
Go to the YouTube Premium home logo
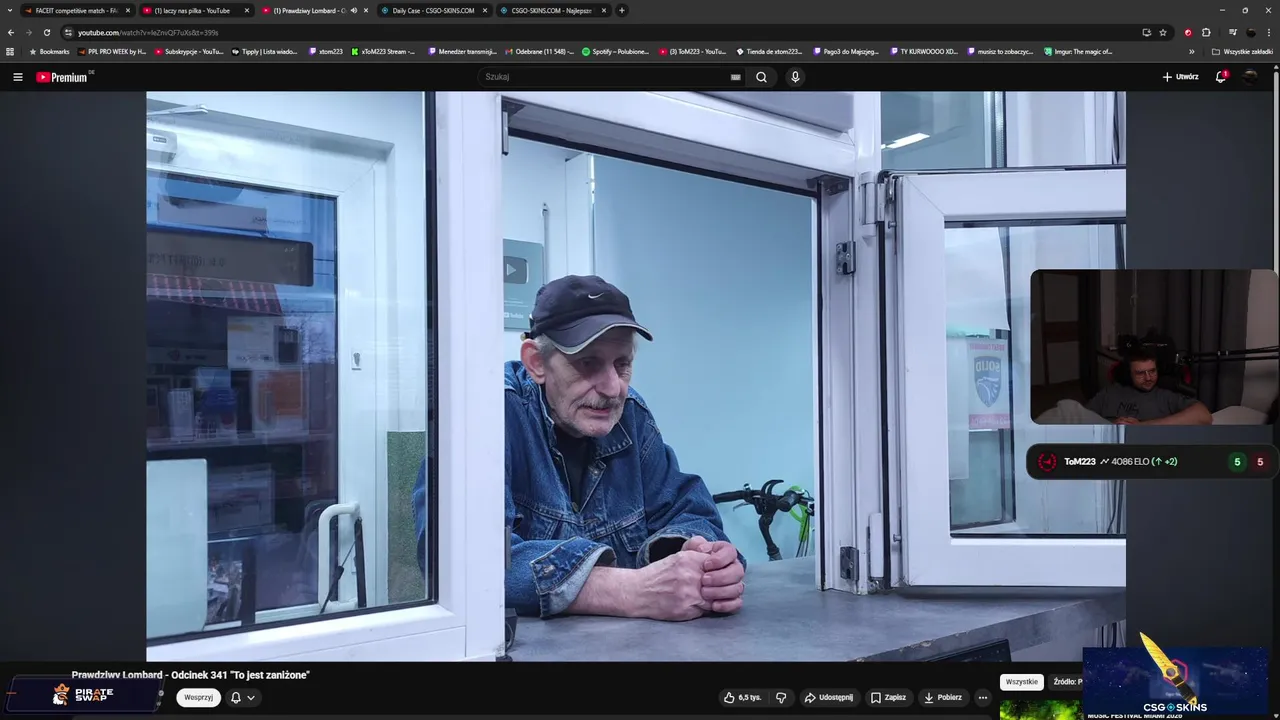tap(64, 77)
